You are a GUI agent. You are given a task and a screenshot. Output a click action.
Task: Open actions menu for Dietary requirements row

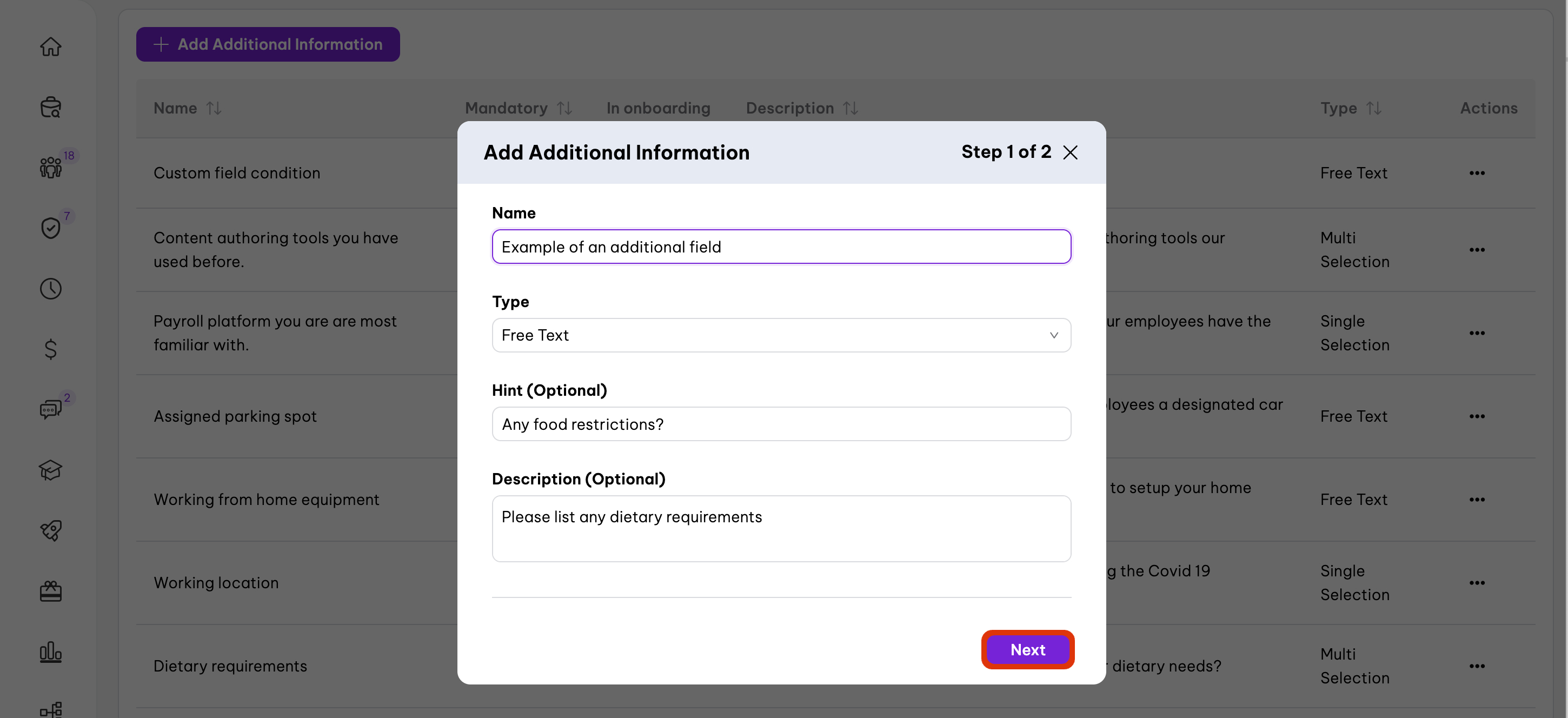click(1477, 666)
